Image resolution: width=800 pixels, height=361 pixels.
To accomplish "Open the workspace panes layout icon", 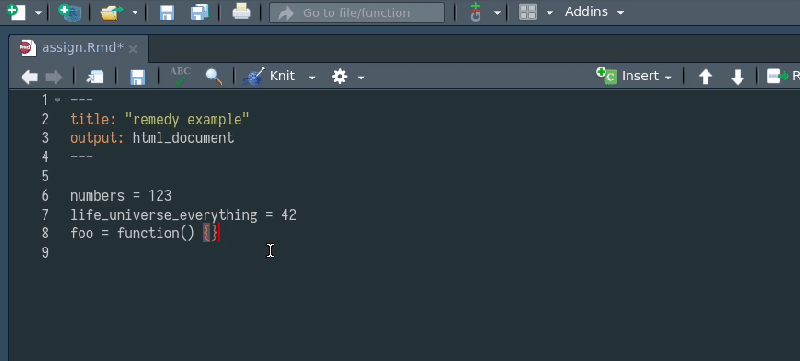I will coord(528,12).
